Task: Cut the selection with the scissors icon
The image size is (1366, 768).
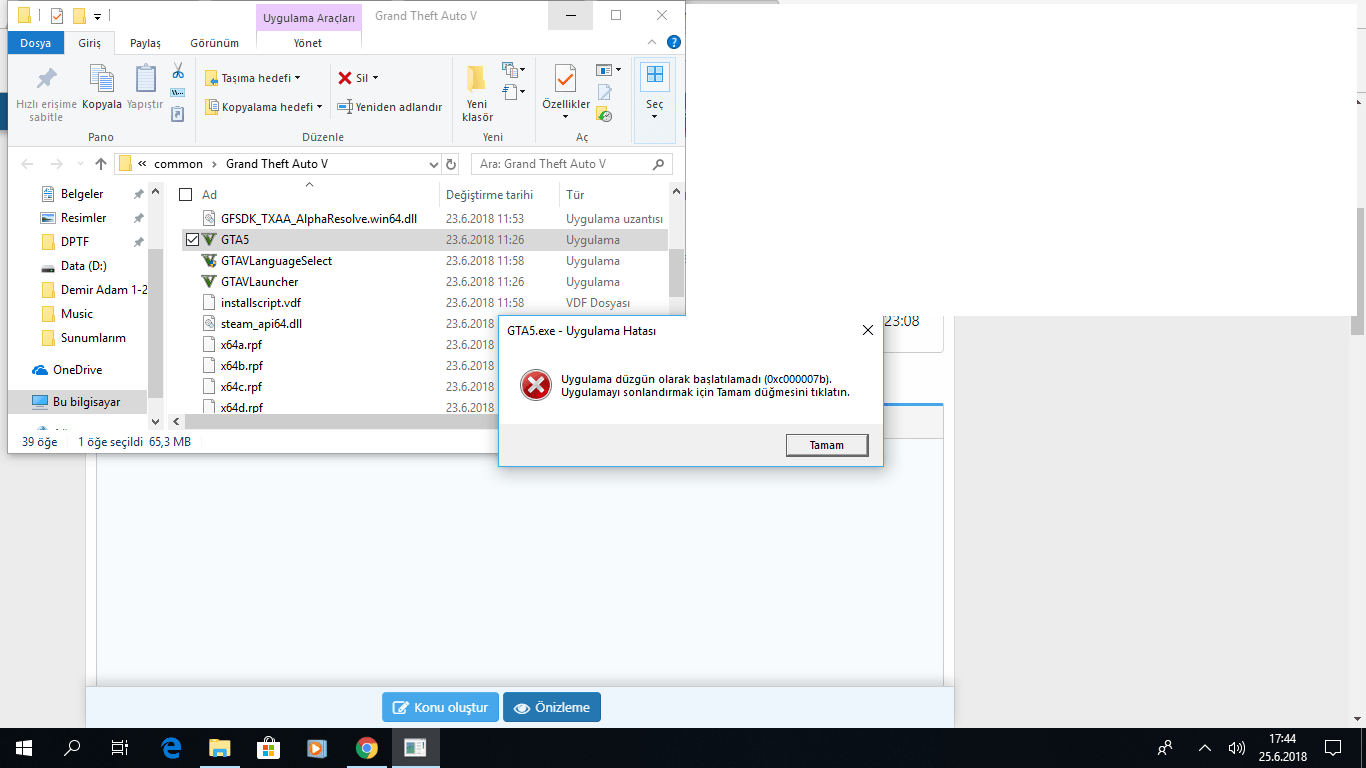Action: point(178,71)
